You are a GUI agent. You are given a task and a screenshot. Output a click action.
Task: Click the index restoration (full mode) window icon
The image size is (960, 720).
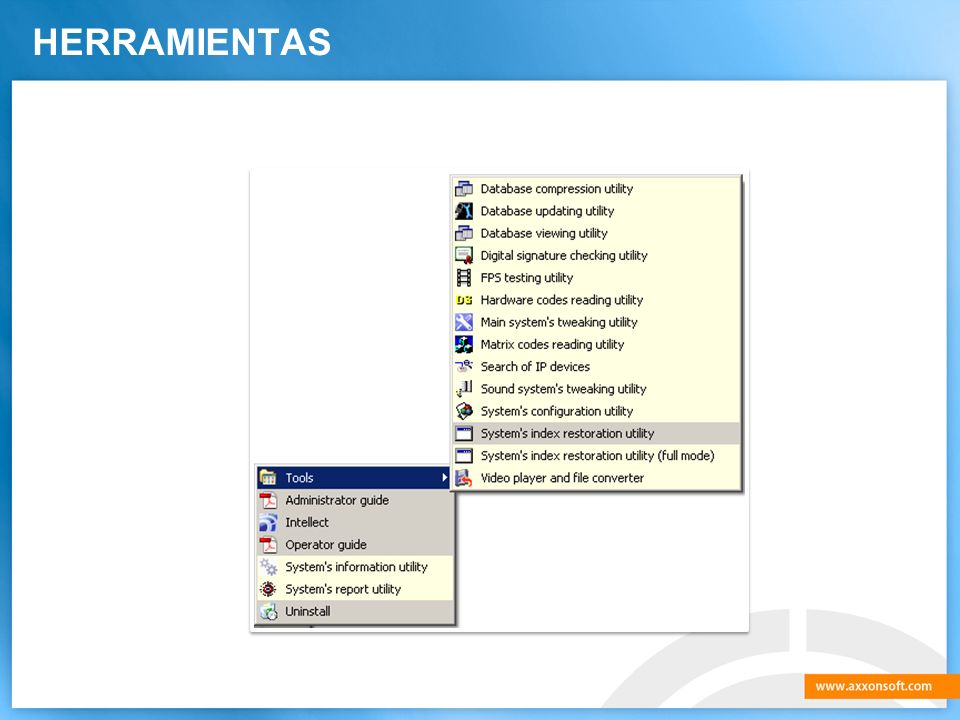[x=464, y=456]
